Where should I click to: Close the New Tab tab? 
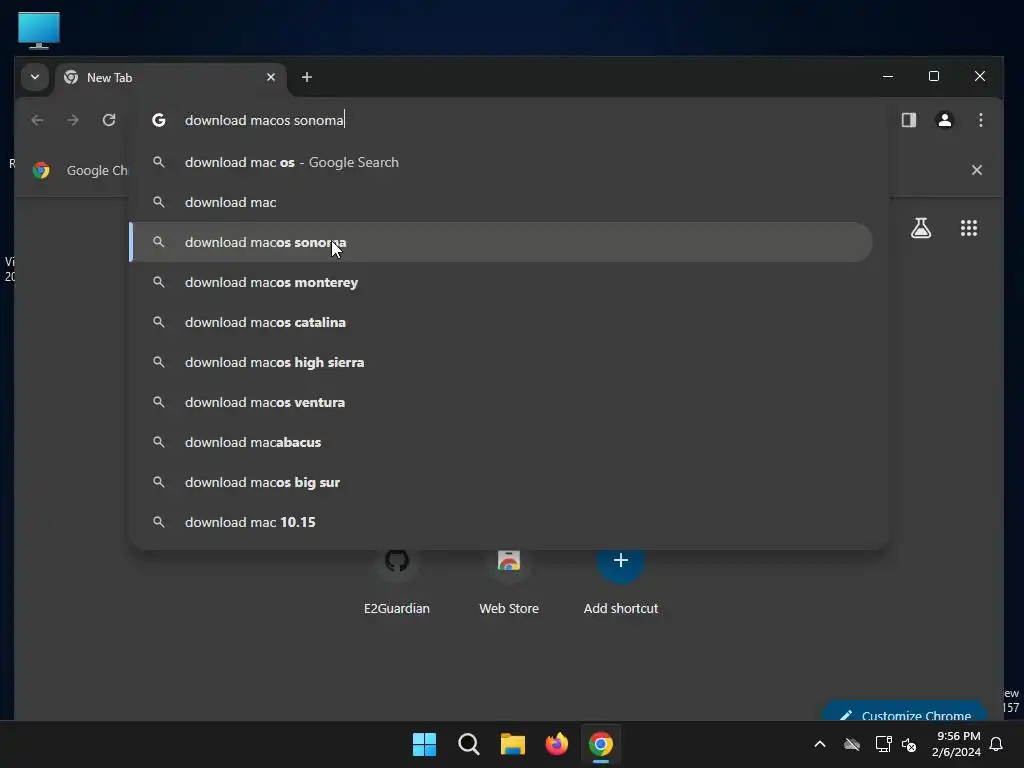click(271, 77)
